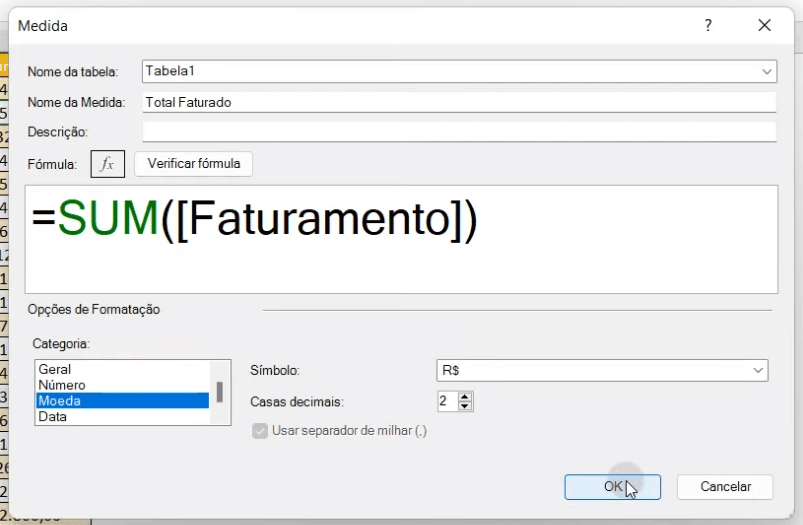
Task: Click the Nome da Medida field
Action: coord(459,102)
